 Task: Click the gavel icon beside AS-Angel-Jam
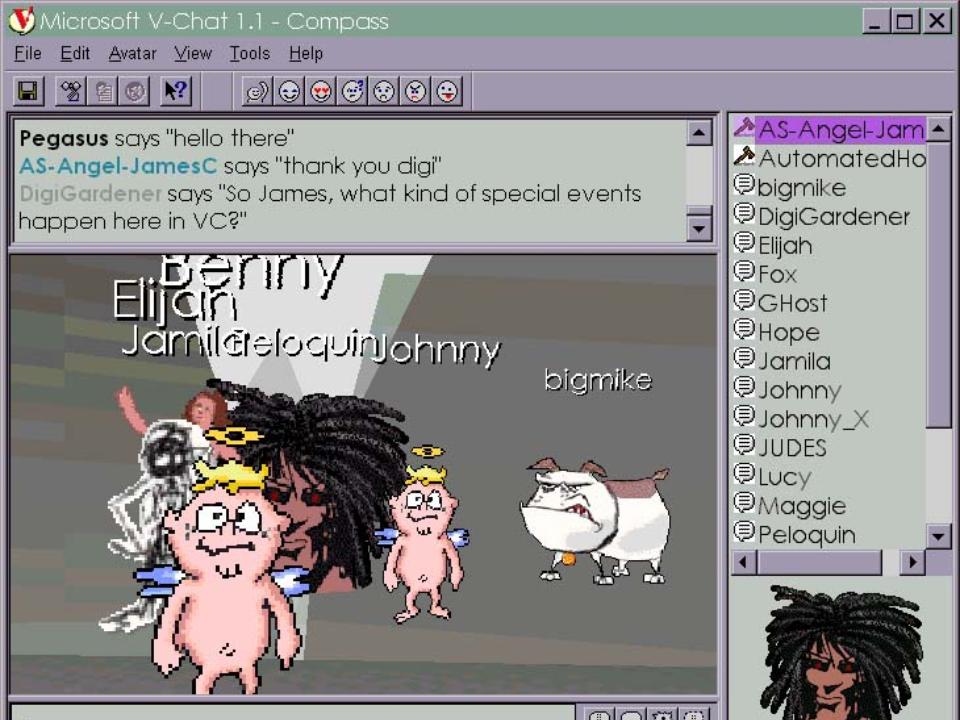744,128
